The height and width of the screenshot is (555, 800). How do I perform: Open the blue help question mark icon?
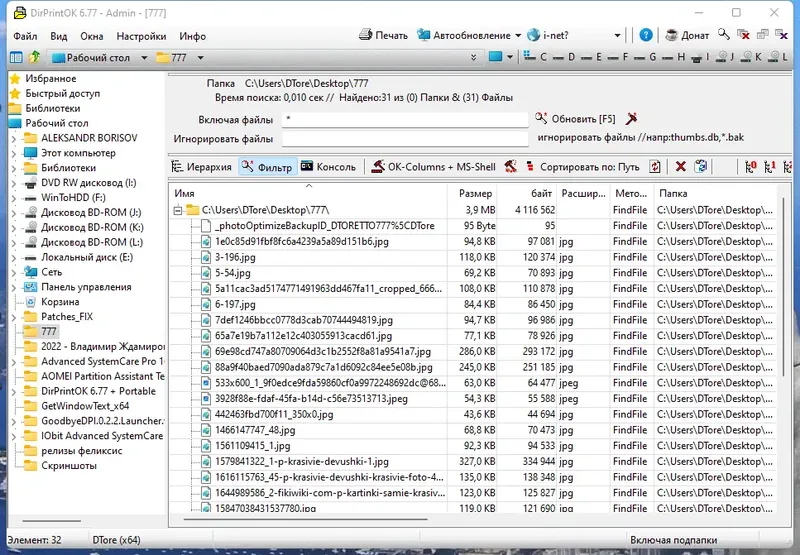[645, 35]
